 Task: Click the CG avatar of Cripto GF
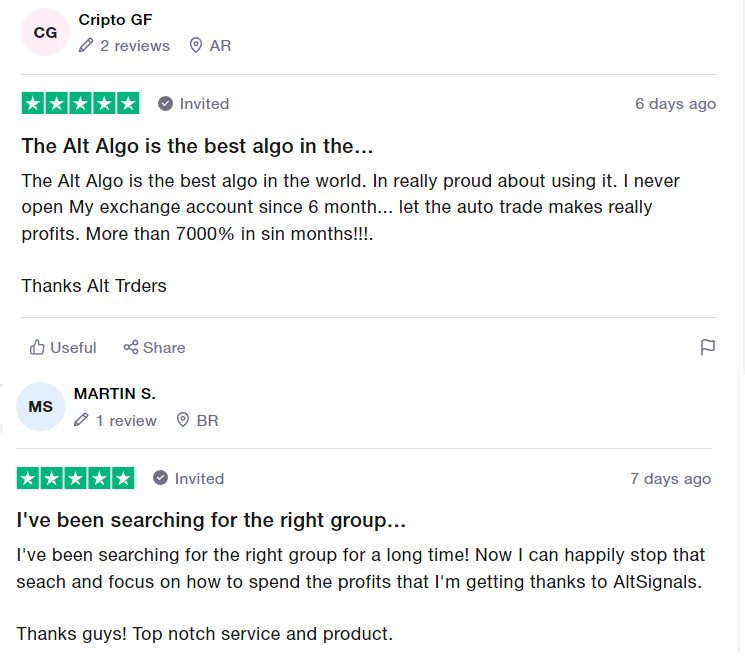pos(45,32)
